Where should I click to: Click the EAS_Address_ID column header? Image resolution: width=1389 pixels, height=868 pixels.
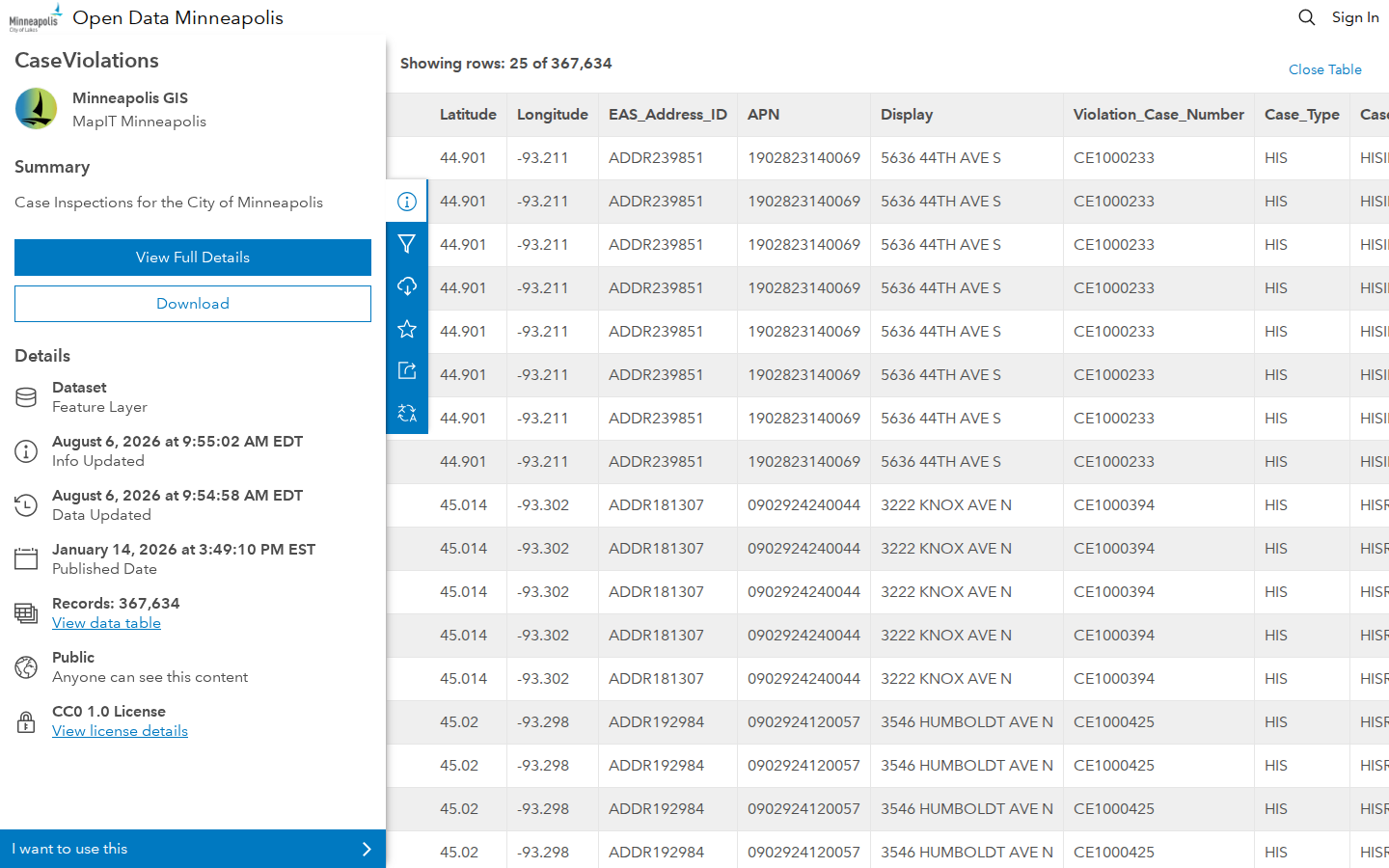coord(667,115)
